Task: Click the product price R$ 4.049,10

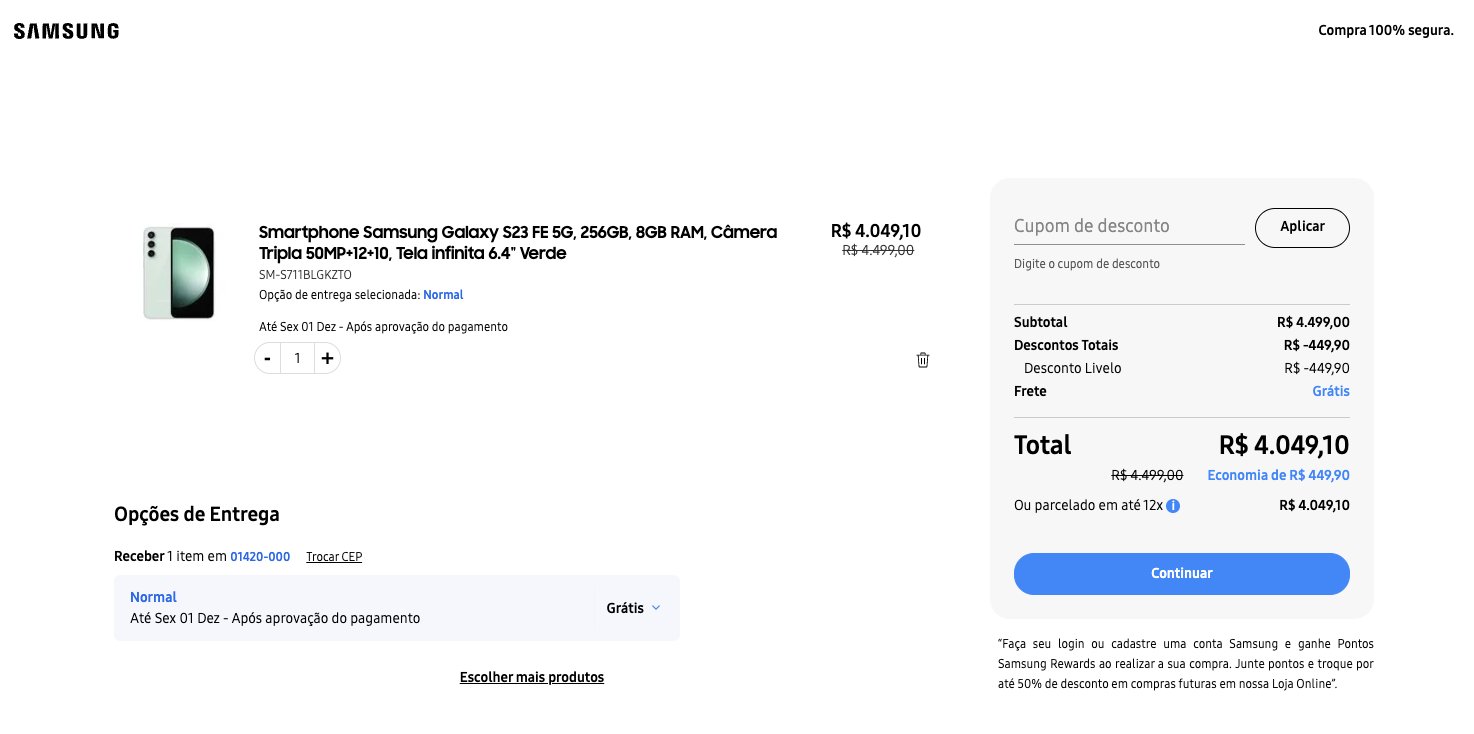Action: 876,231
